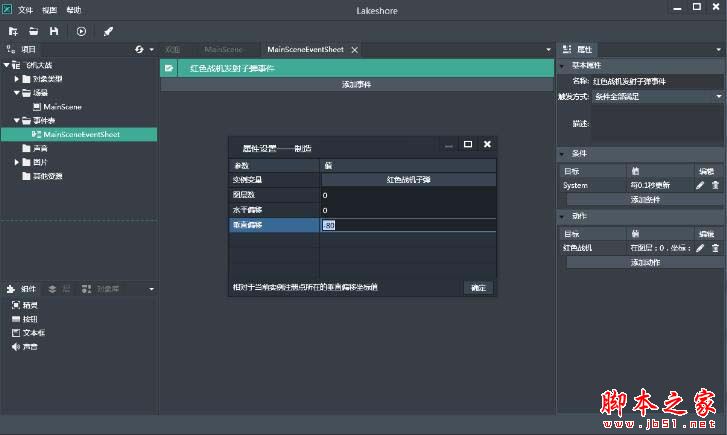The width and height of the screenshot is (727, 435).
Task: Click the Lakeshore app logo icon
Action: point(7,9)
